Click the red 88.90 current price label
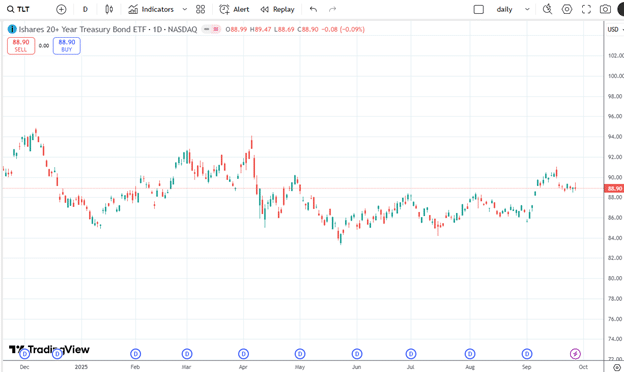The image size is (624, 372). pos(614,188)
